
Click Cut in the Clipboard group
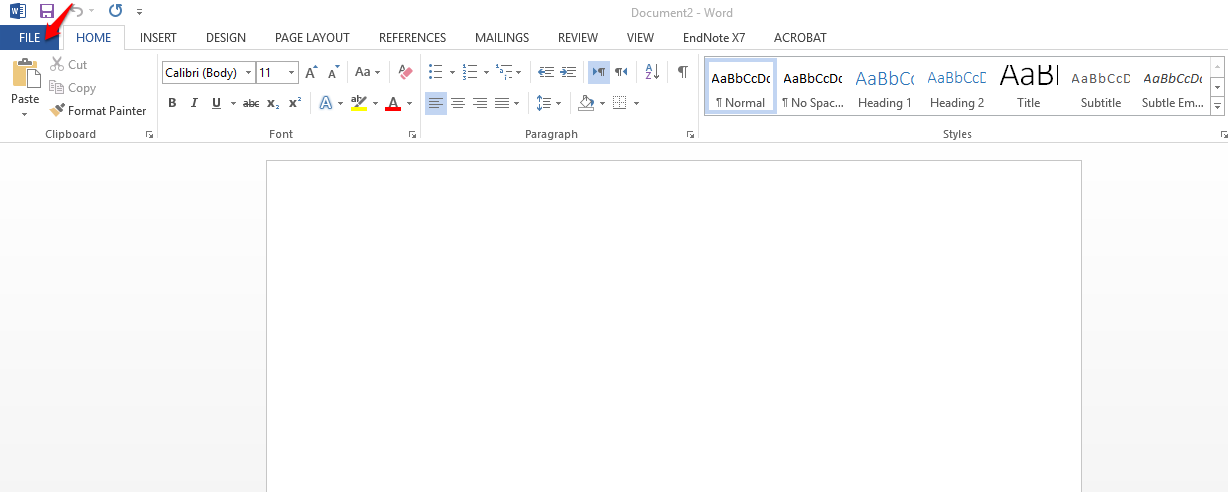click(68, 65)
